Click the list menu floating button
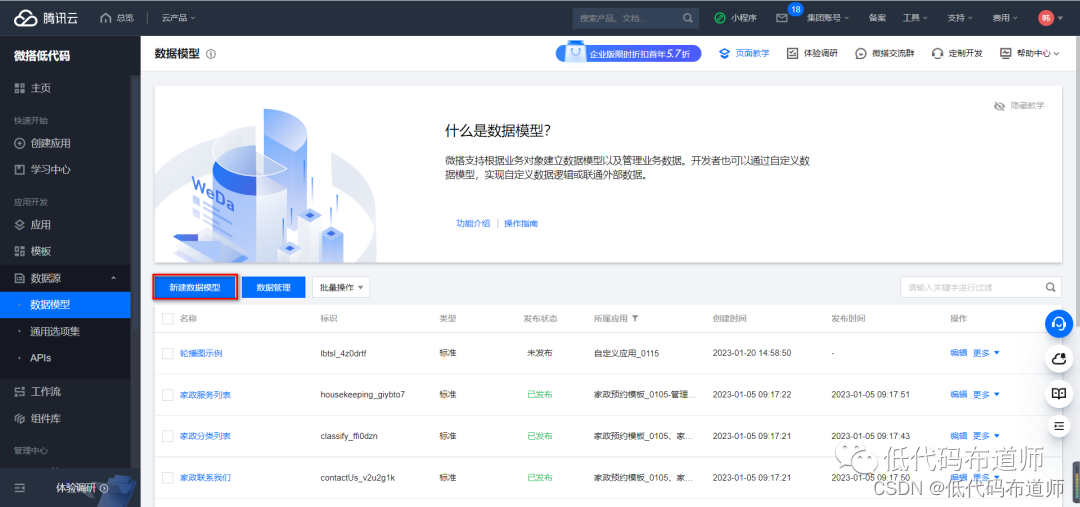 pyautogui.click(x=1059, y=426)
